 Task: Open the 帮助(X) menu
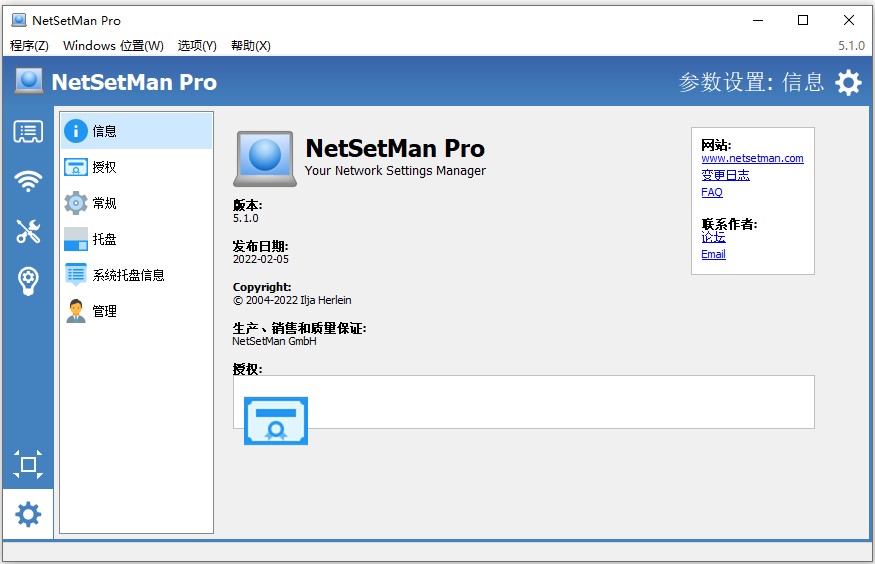[251, 45]
